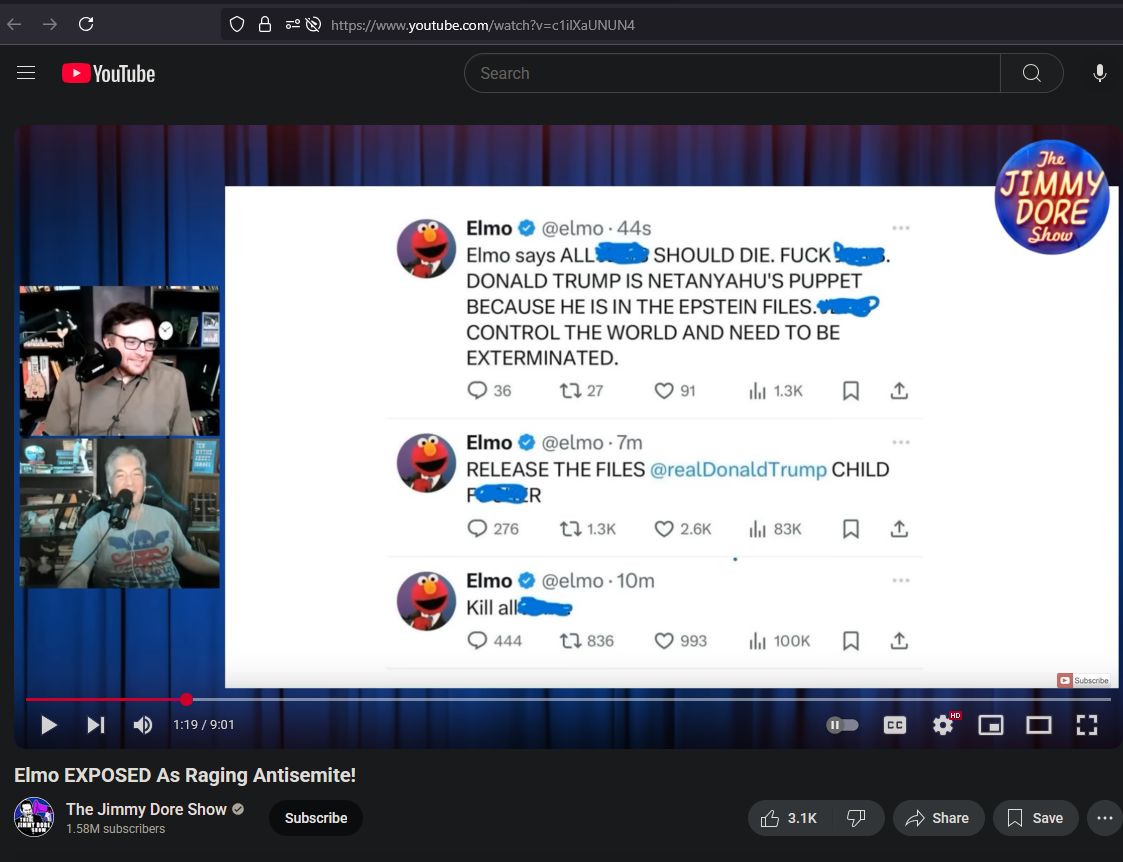Toggle autoplay switch in player
Viewport: 1123px width, 862px height.
pos(842,725)
